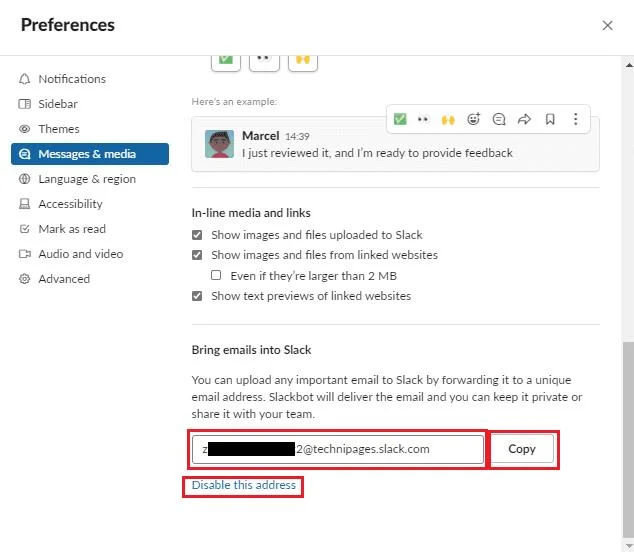
Task: Enable Even if they're larger than 2 MB
Action: pos(216,275)
